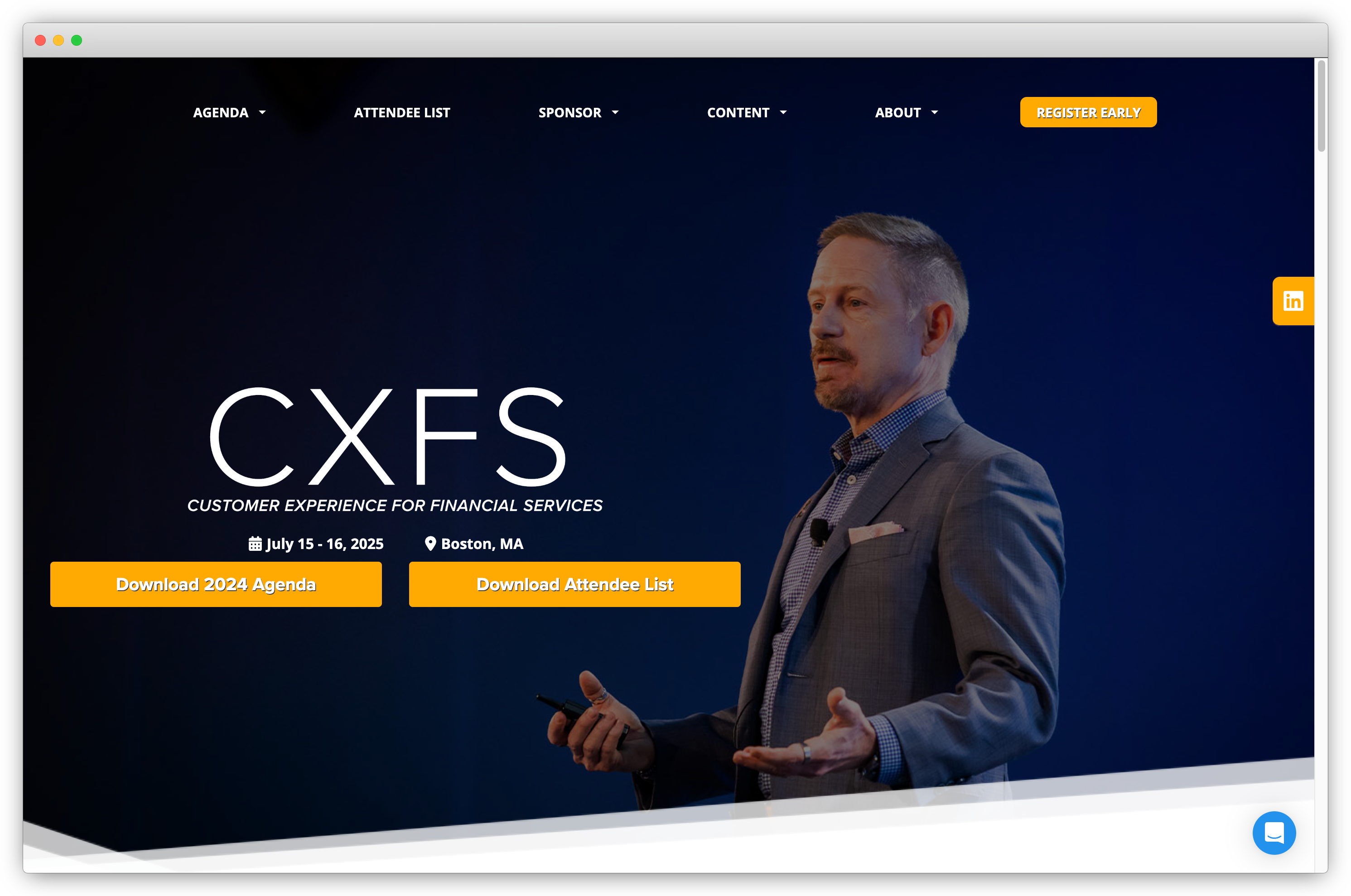
Task: Click the LinkedIn icon on the right
Action: 1292,301
